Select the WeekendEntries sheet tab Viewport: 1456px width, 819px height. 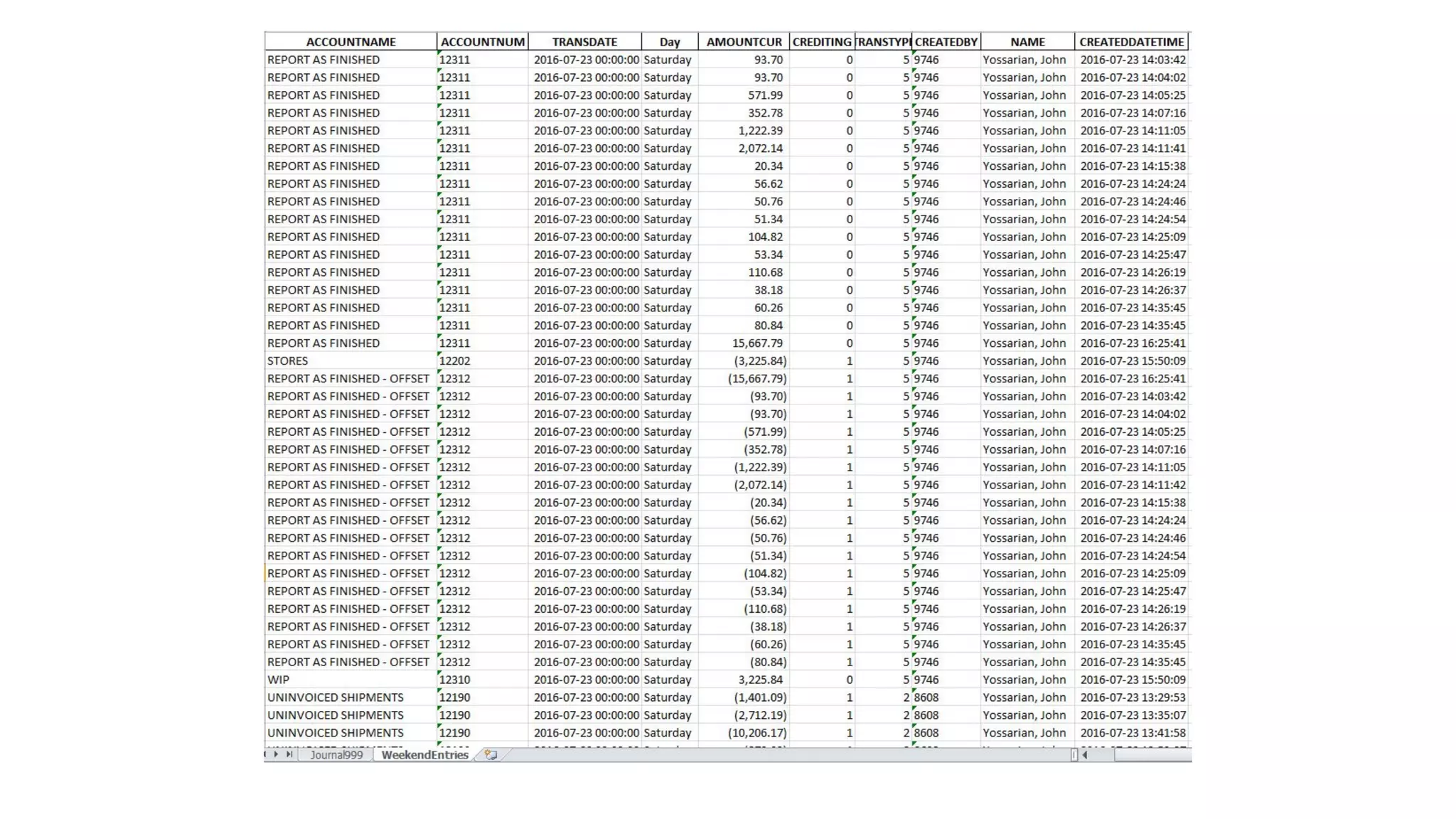[x=424, y=755]
